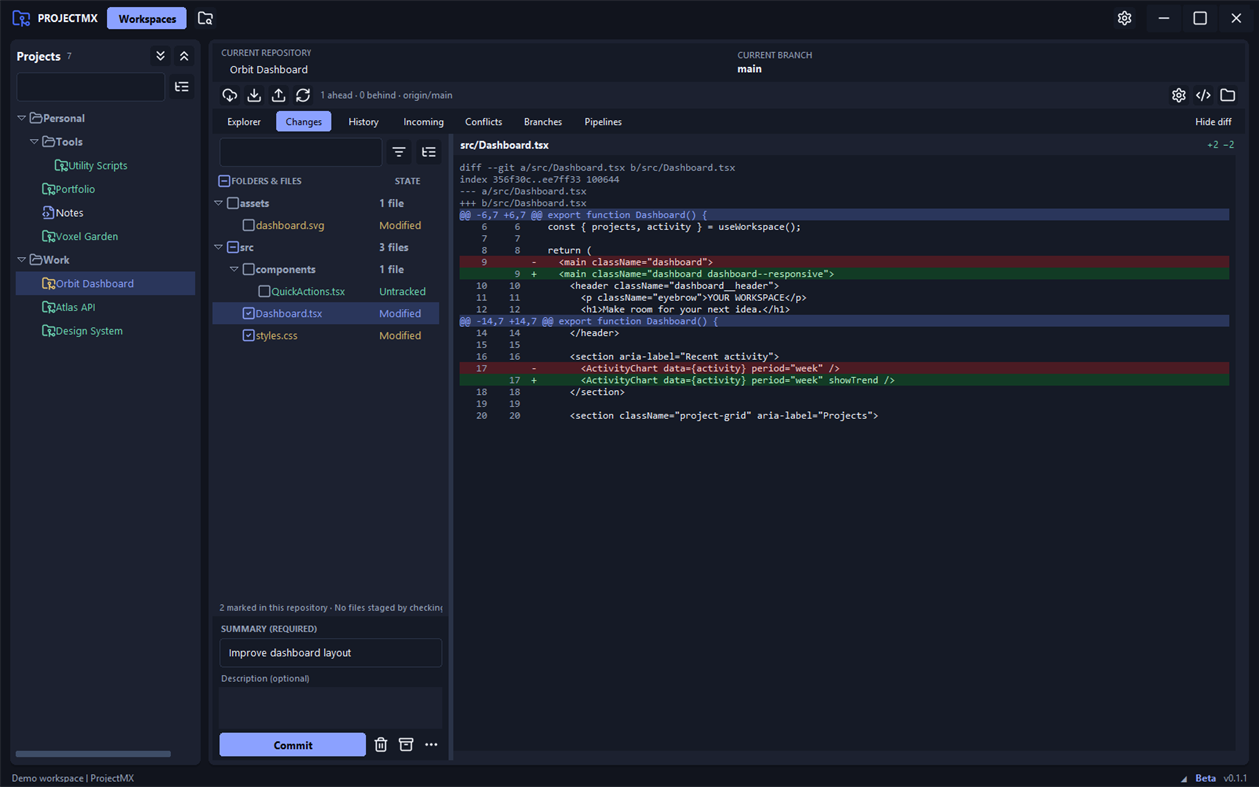Click the Notes file icon

(x=48, y=212)
